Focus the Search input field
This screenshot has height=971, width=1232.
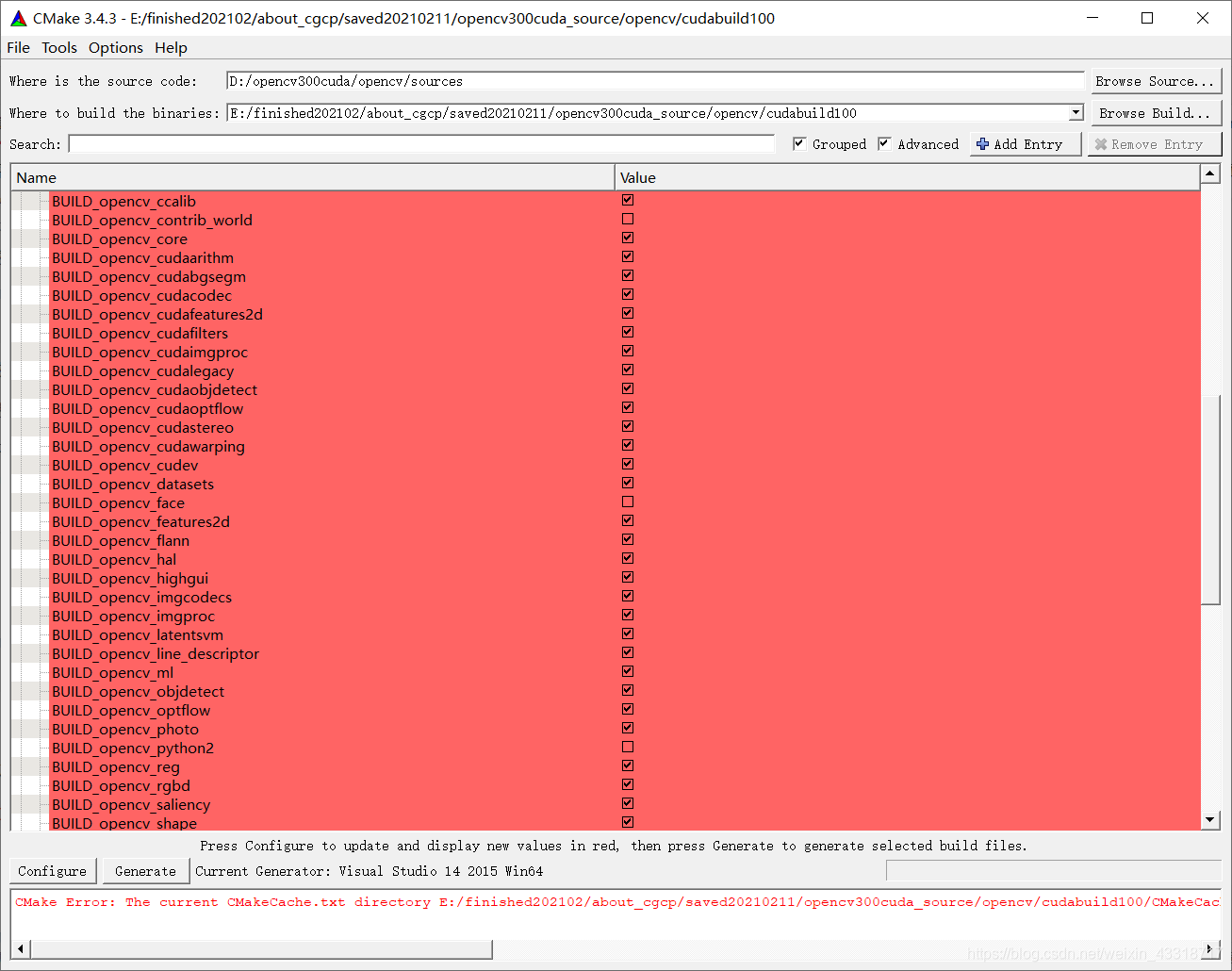tap(421, 144)
